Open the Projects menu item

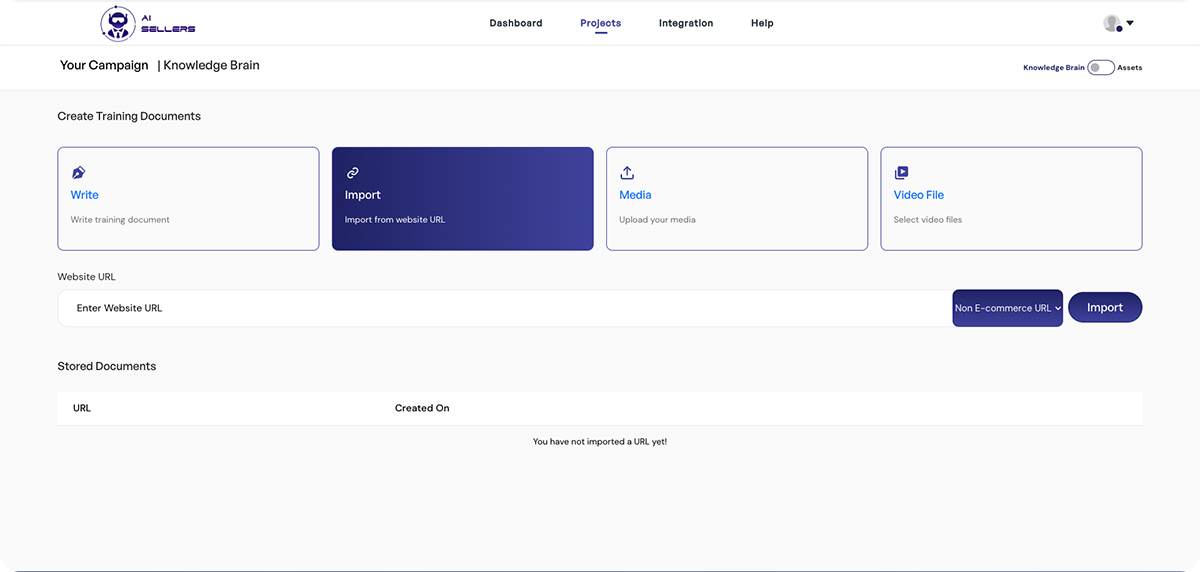[x=600, y=23]
